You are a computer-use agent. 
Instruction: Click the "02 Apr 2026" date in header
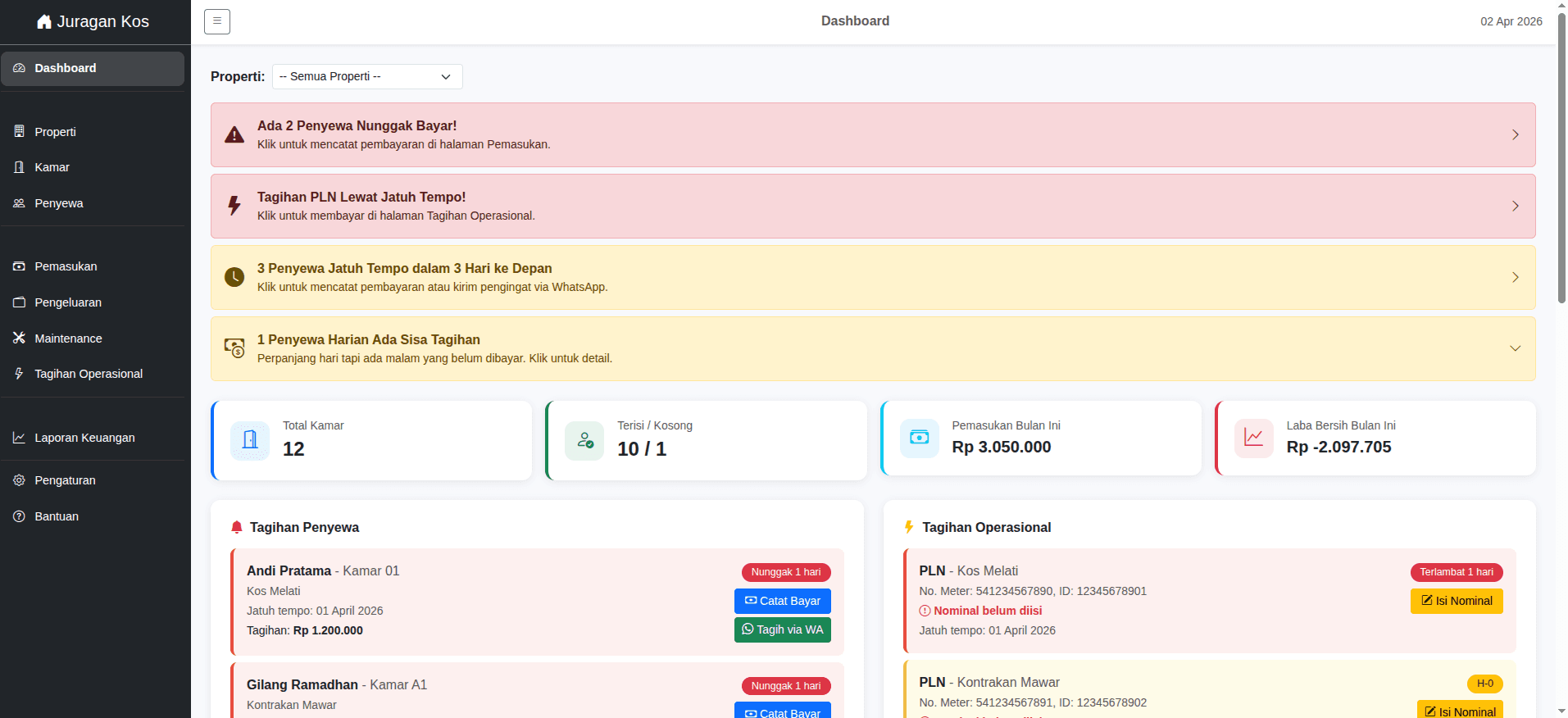pyautogui.click(x=1511, y=21)
